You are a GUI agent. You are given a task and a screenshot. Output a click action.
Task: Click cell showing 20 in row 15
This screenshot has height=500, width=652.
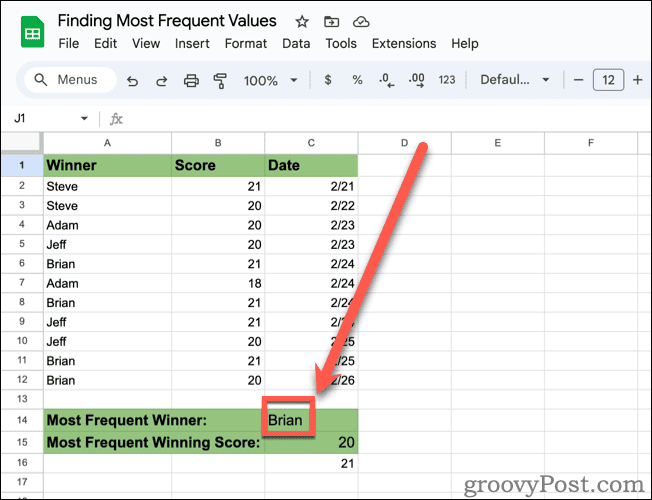(x=311, y=442)
